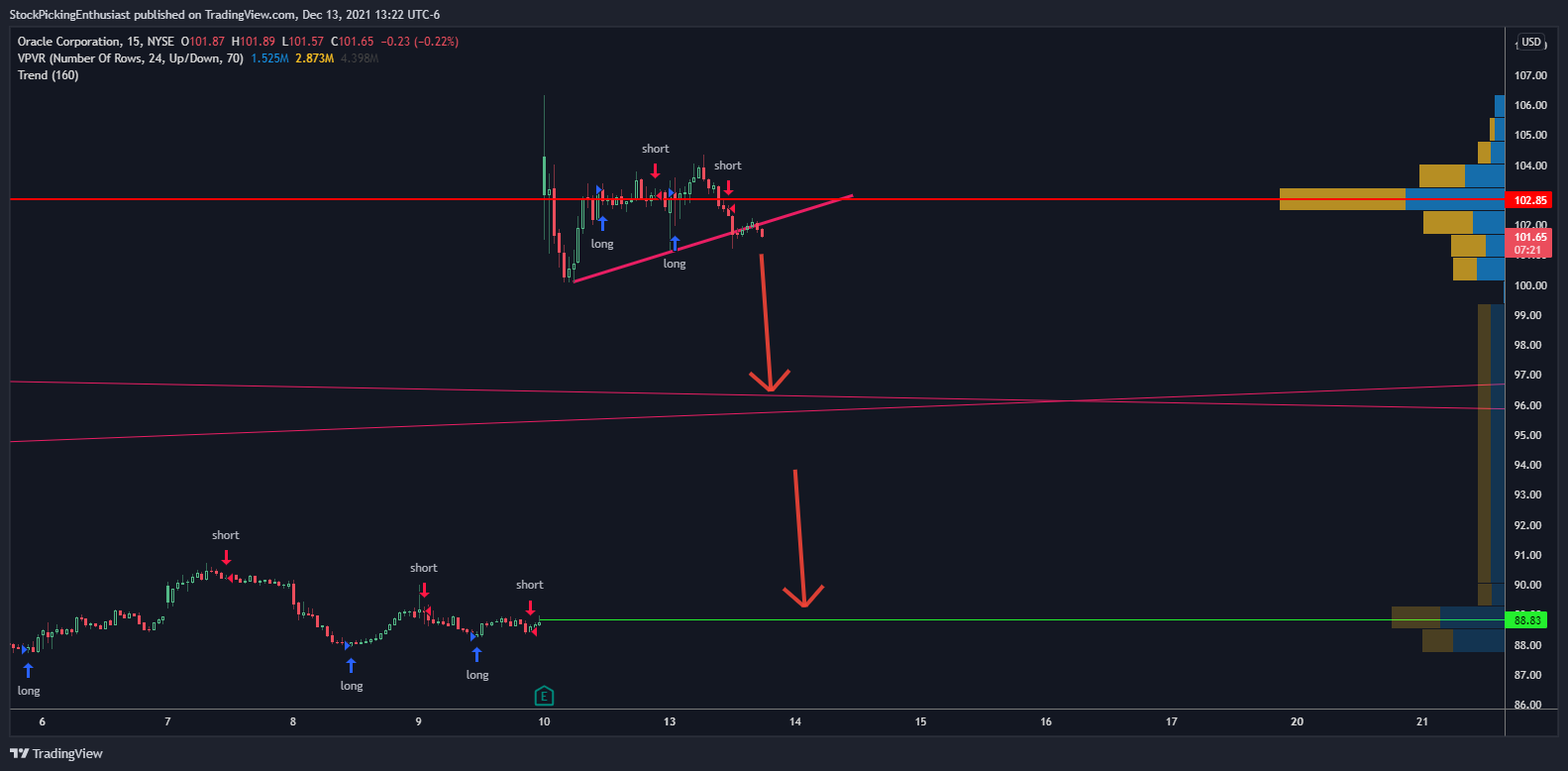The width and height of the screenshot is (1568, 771).
Task: Click date 21 on time axis
Action: pyautogui.click(x=1422, y=721)
